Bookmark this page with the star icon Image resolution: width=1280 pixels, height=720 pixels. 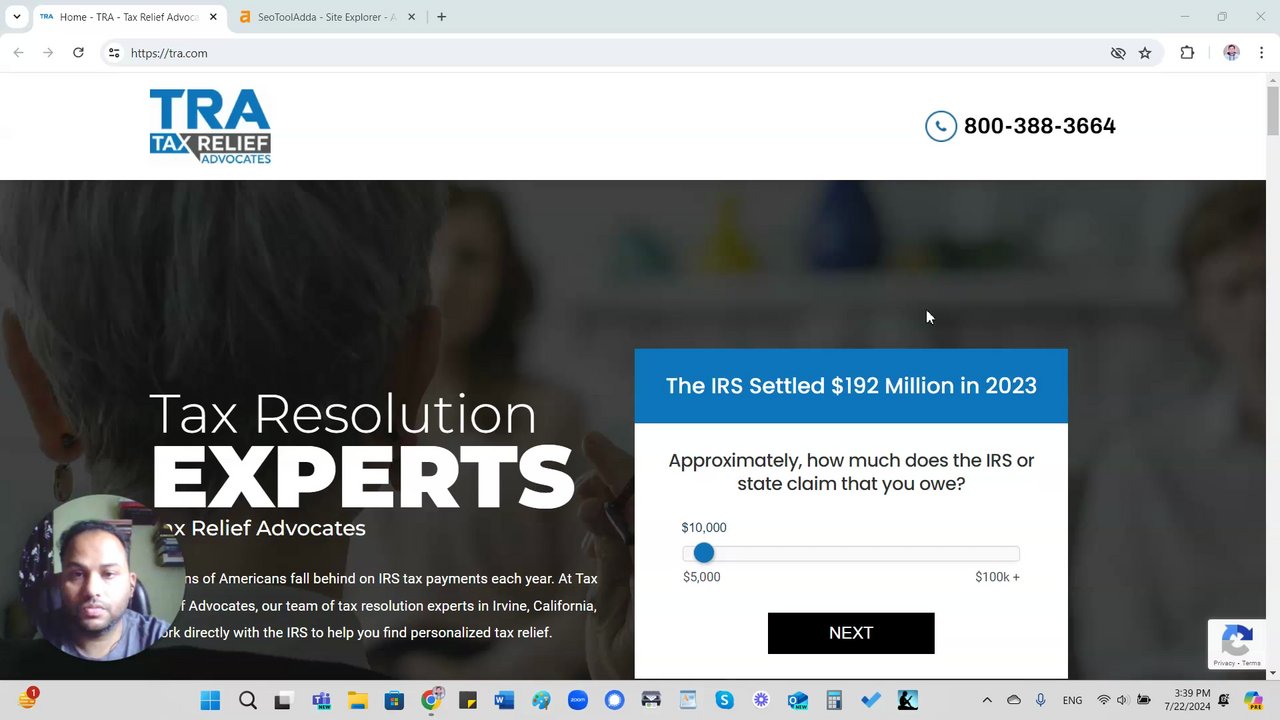(x=1145, y=53)
